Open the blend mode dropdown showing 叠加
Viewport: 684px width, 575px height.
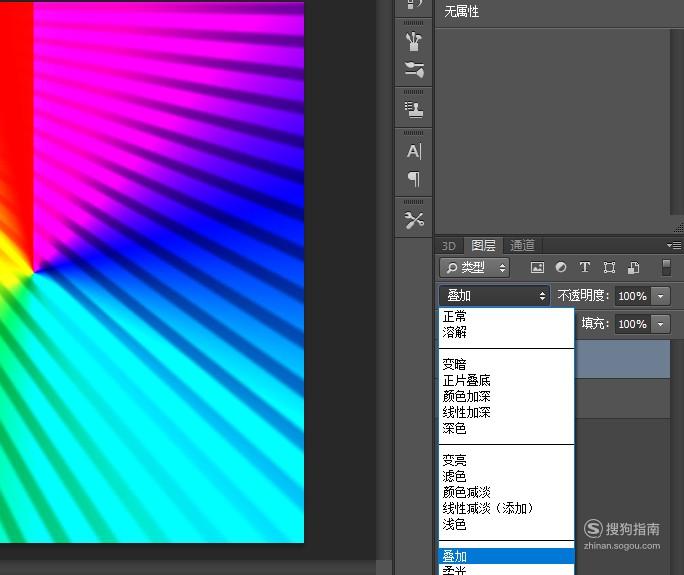point(494,296)
